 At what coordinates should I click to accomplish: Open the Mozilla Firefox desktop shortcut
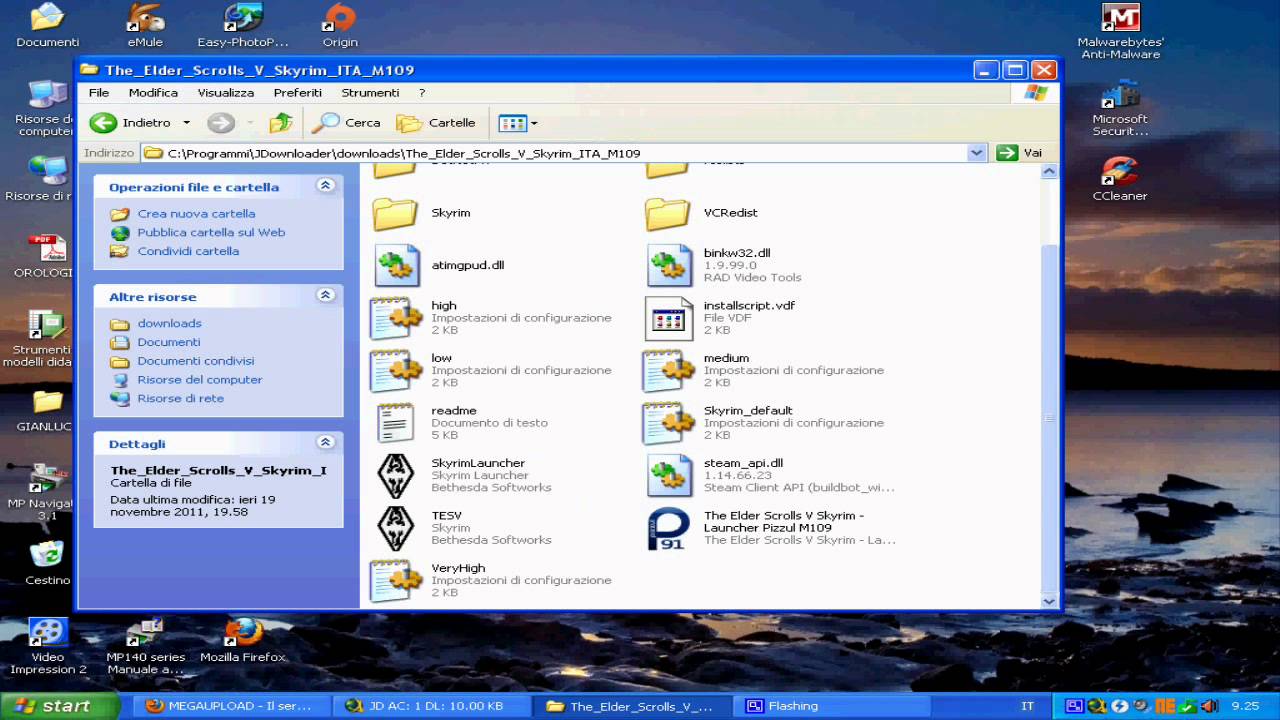pyautogui.click(x=243, y=640)
